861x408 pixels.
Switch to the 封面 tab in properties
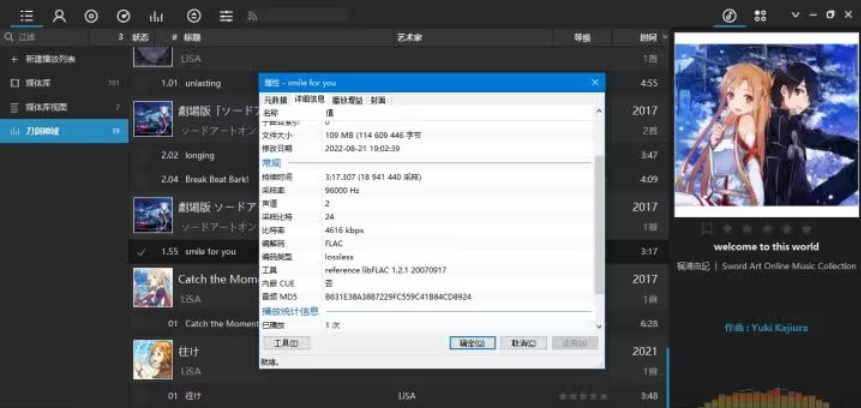(x=378, y=100)
